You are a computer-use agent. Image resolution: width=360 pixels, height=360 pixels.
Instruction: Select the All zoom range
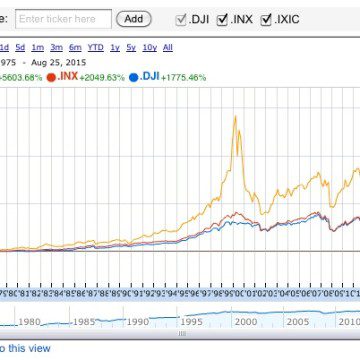168,48
